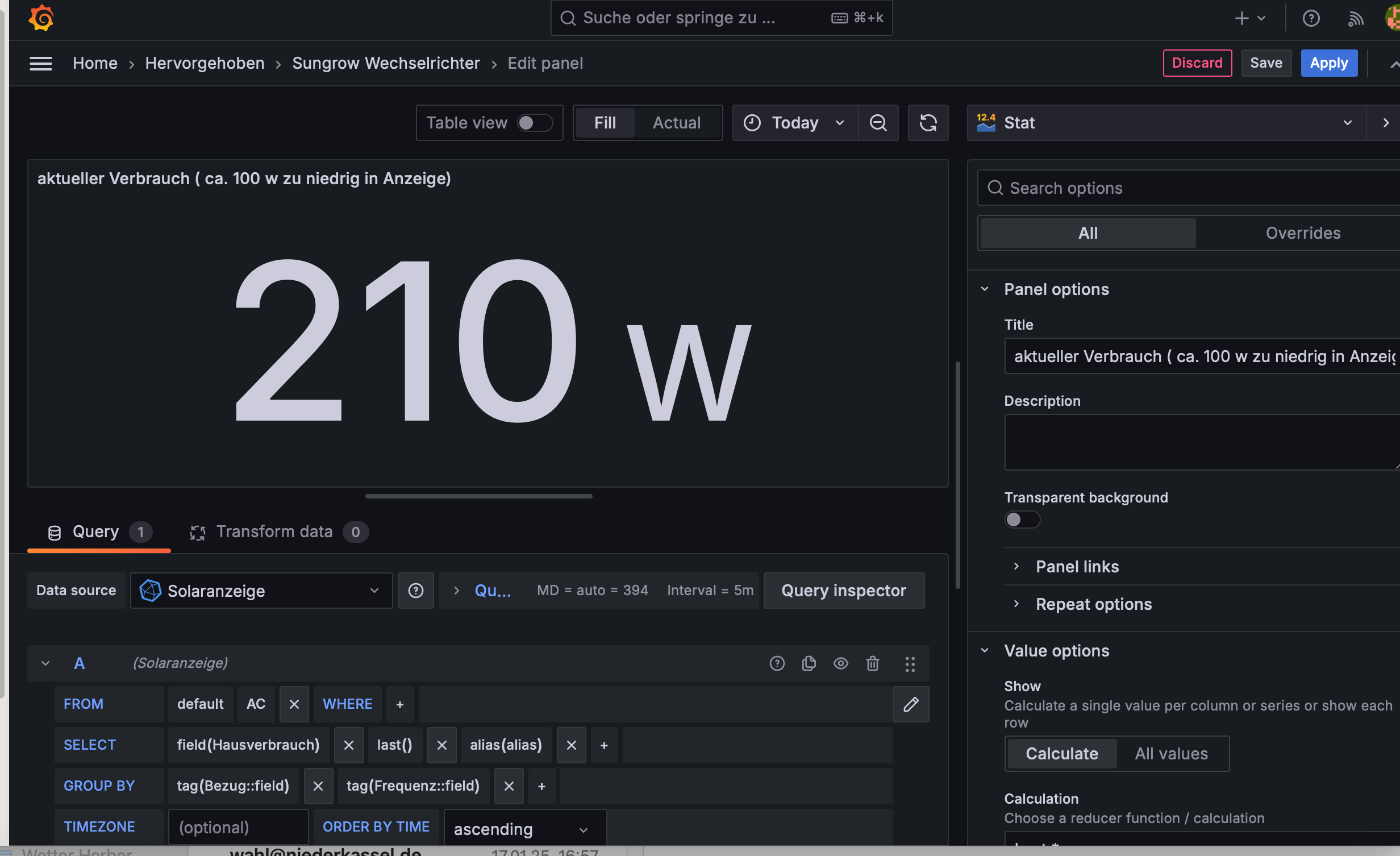Click the Search options input field
Screen dimensions: 1400x856
click(x=1193, y=188)
